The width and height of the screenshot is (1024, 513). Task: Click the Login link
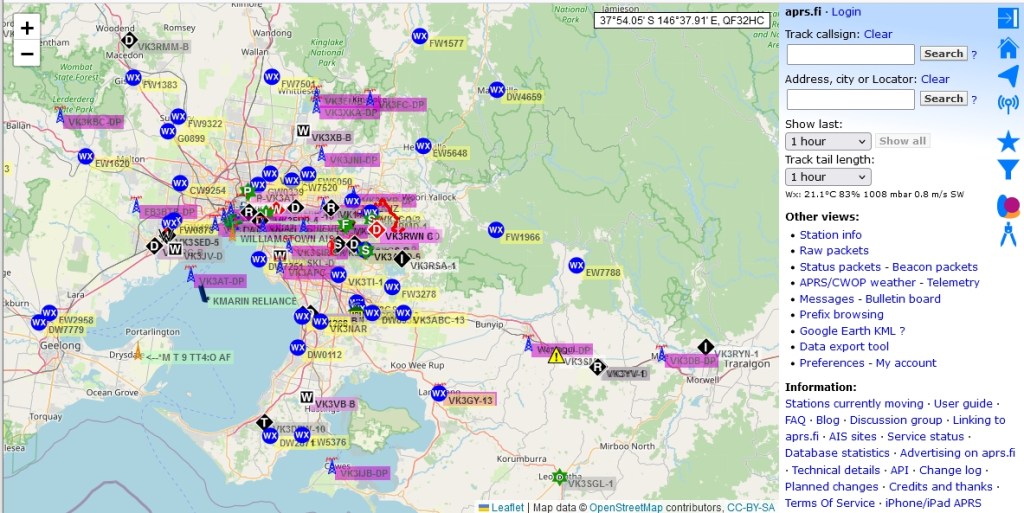click(x=846, y=12)
